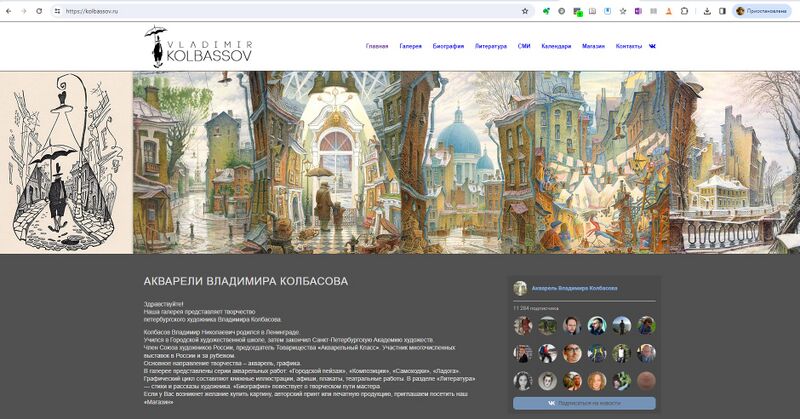Open the purple OneNote clipper extension
The width and height of the screenshot is (800, 419).
(x=638, y=11)
